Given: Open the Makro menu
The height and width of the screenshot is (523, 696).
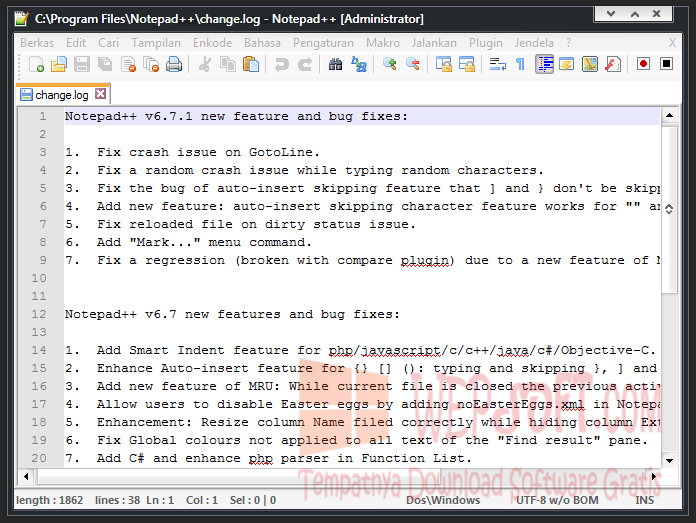Looking at the screenshot, I should (383, 43).
